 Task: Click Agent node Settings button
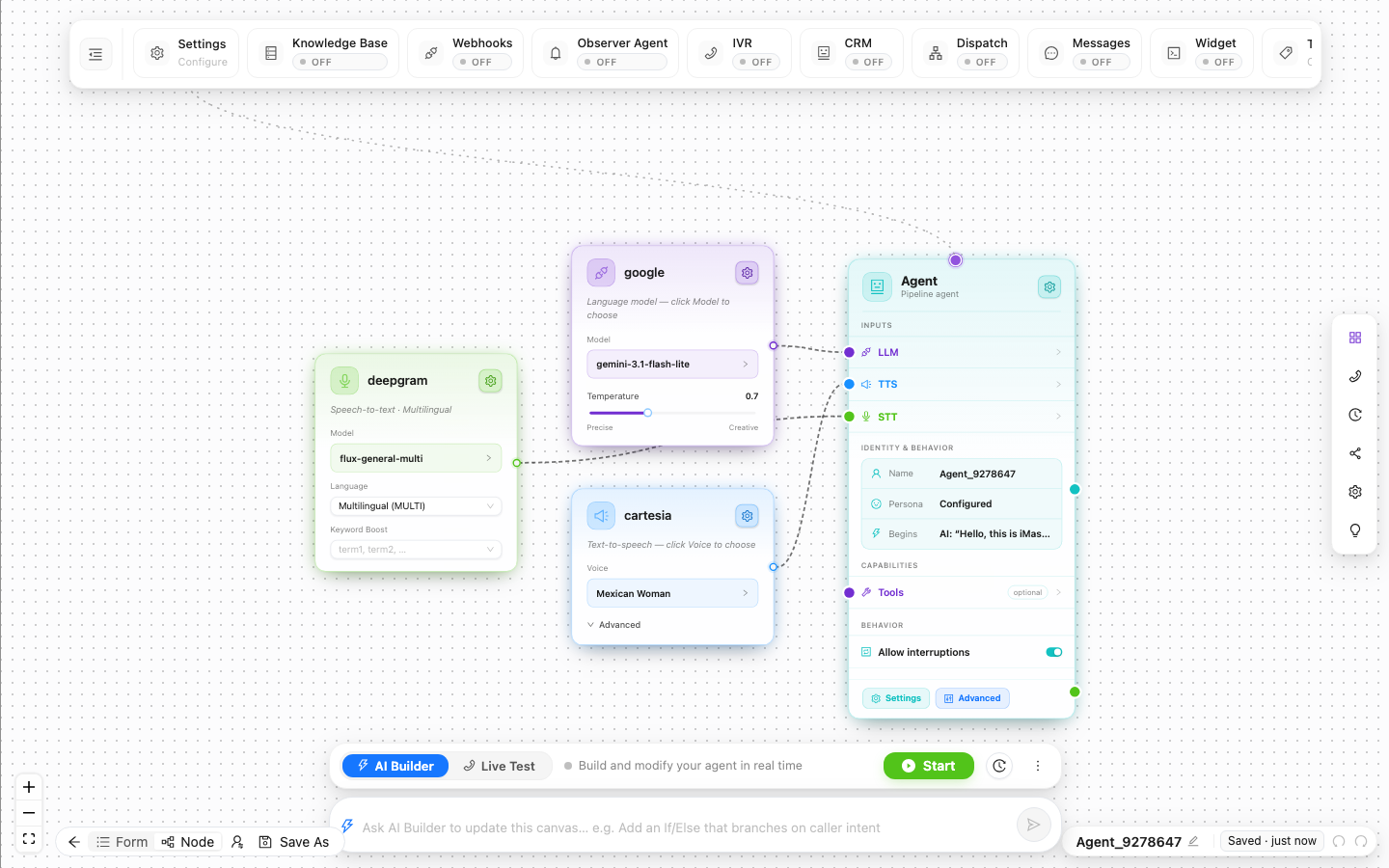point(896,698)
